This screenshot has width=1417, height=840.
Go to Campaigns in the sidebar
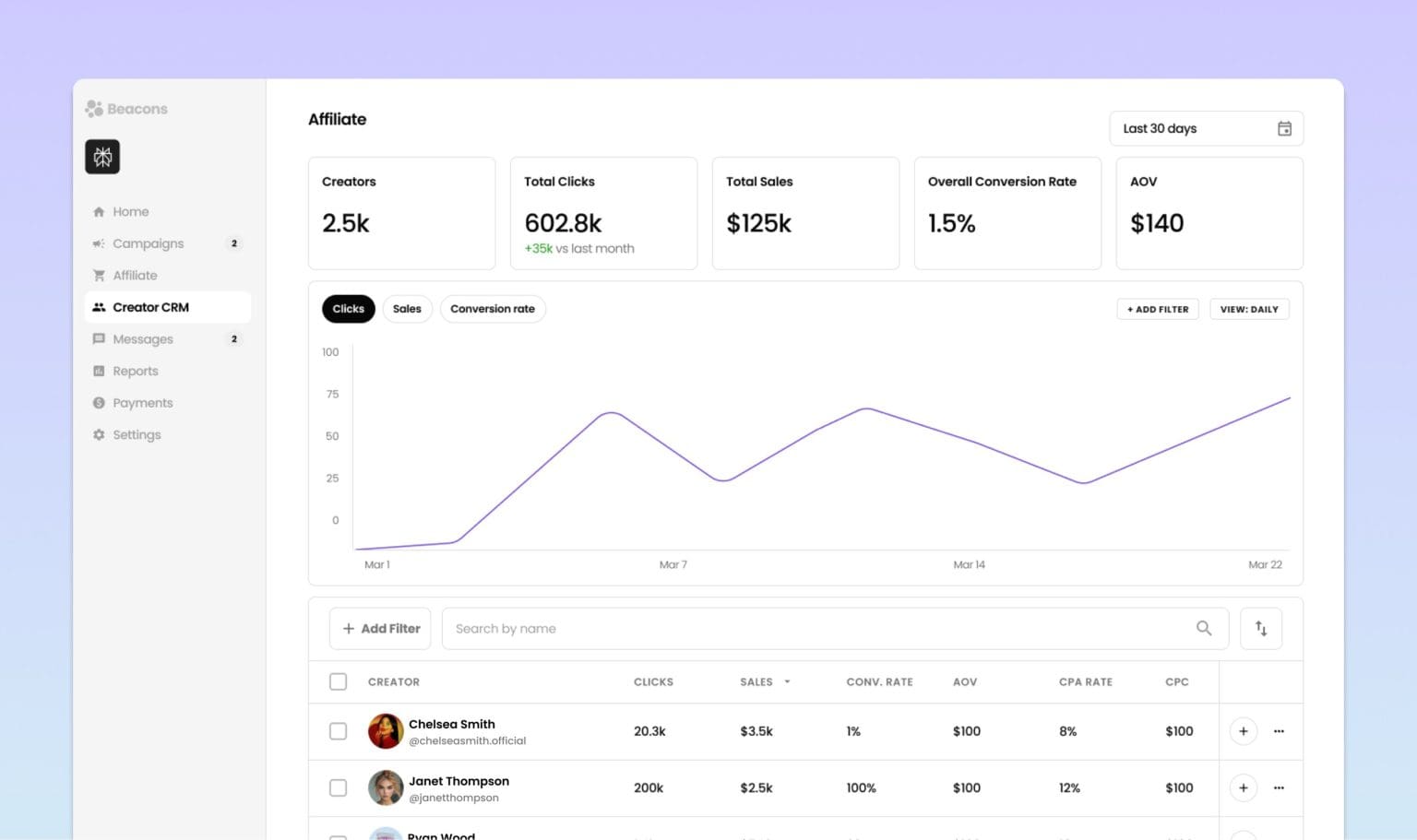(149, 243)
